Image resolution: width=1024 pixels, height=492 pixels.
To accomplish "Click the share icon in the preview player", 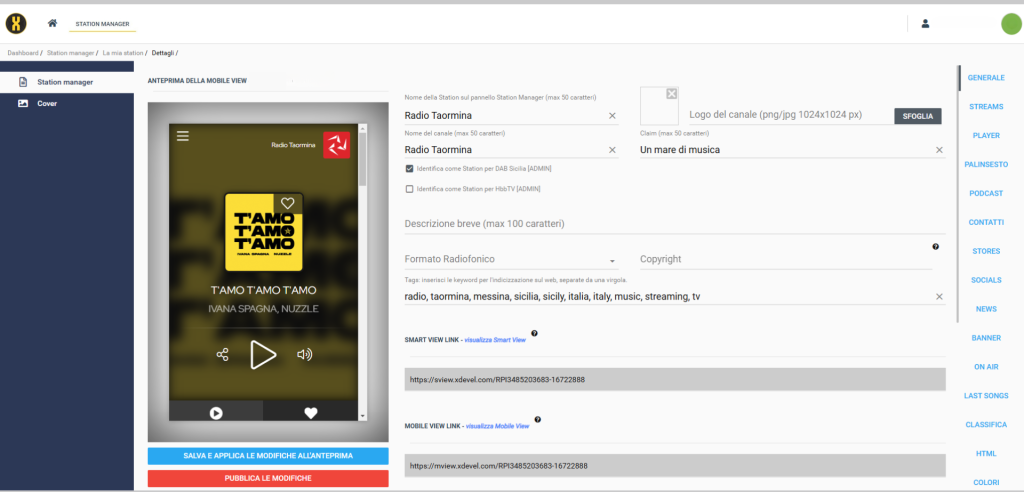I will (223, 355).
